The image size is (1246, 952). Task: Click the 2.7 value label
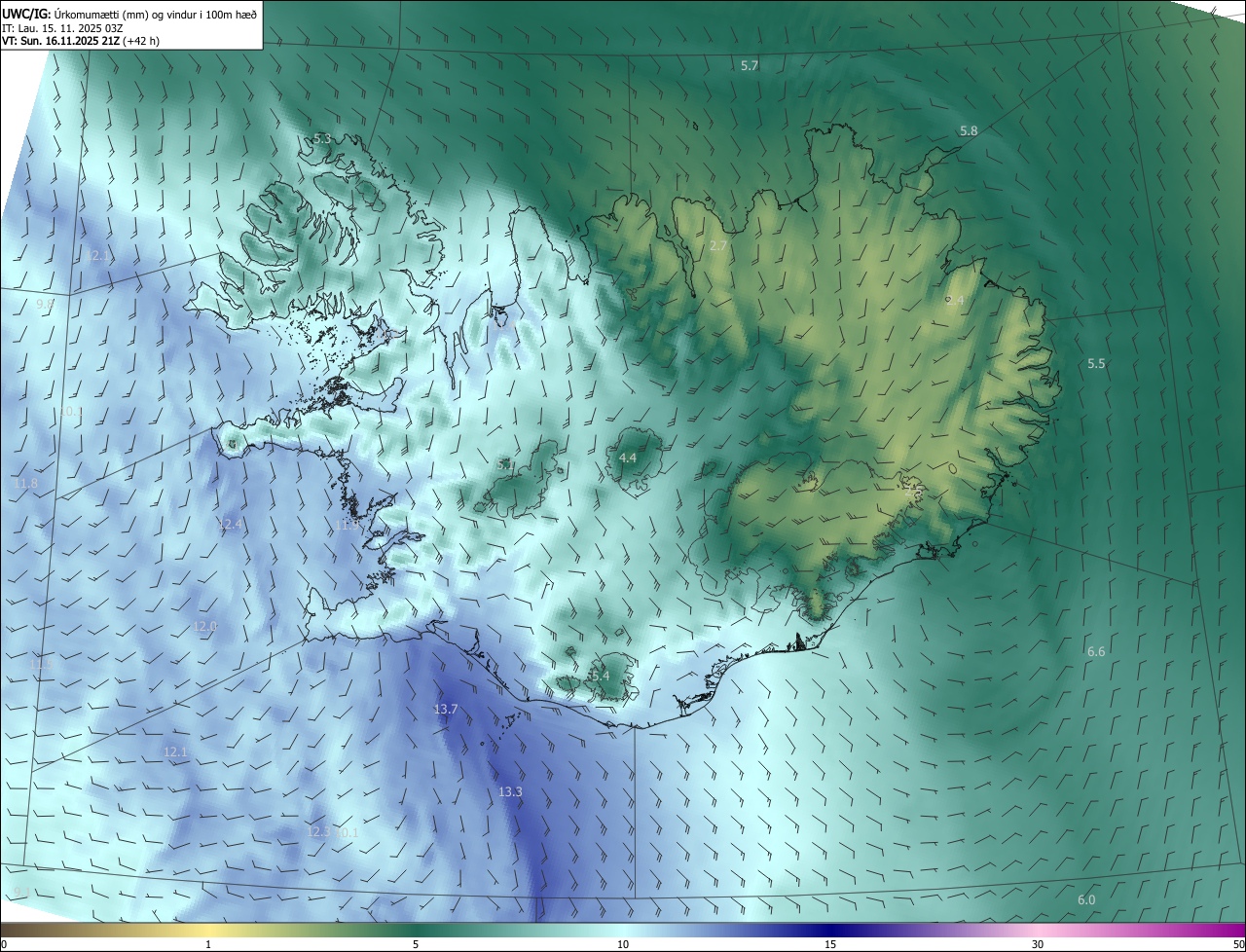718,246
